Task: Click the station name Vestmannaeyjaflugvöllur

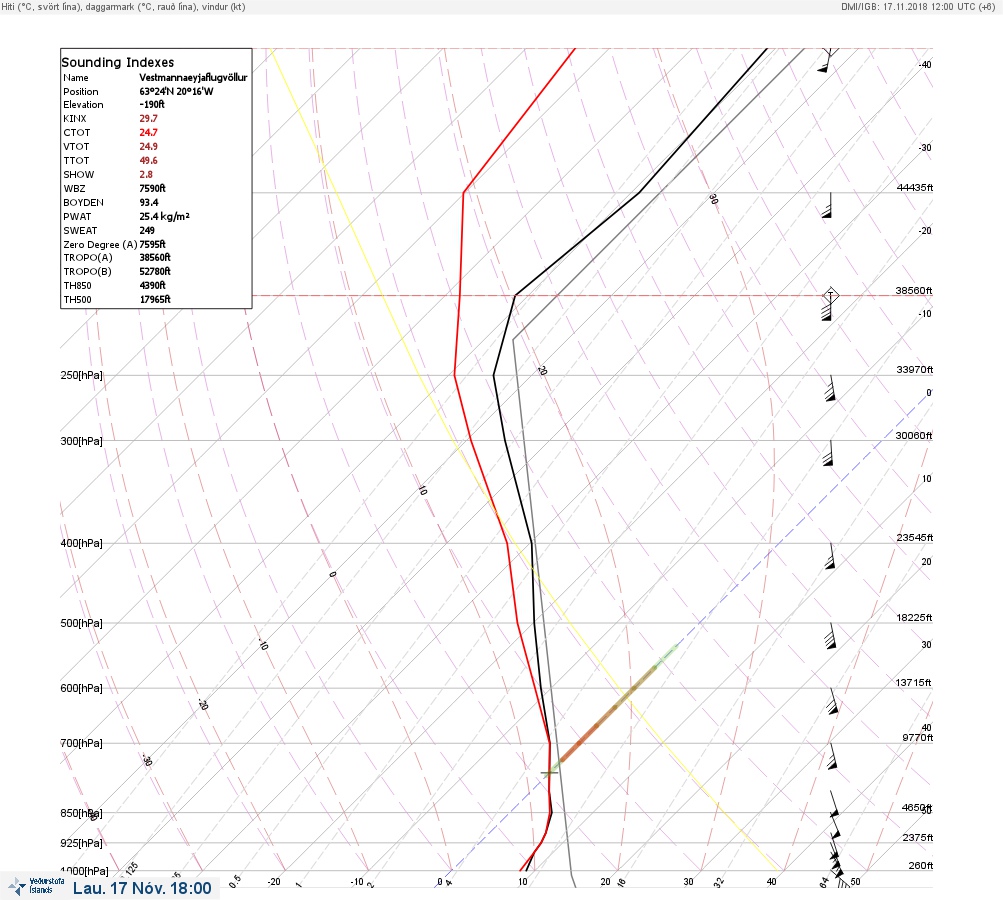Action: point(193,77)
